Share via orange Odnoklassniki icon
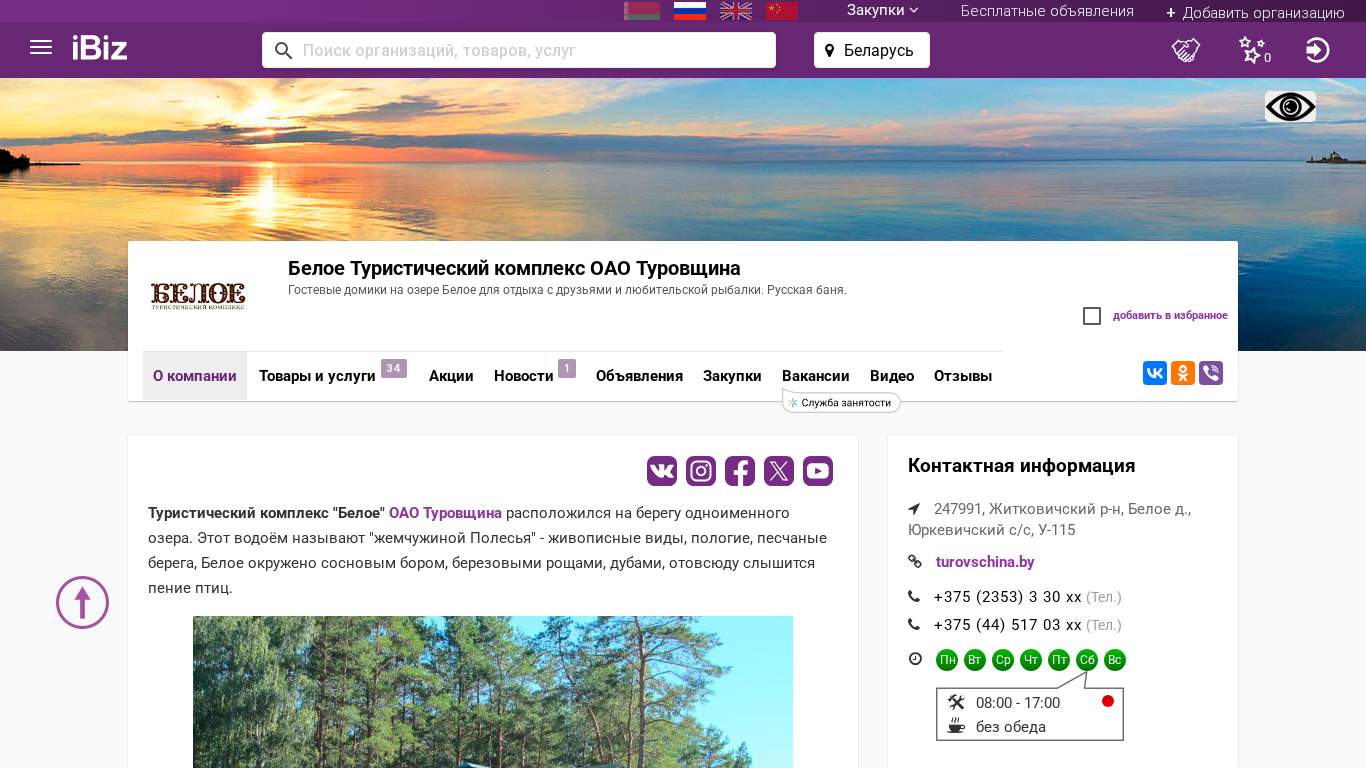The width and height of the screenshot is (1366, 768). [1183, 373]
